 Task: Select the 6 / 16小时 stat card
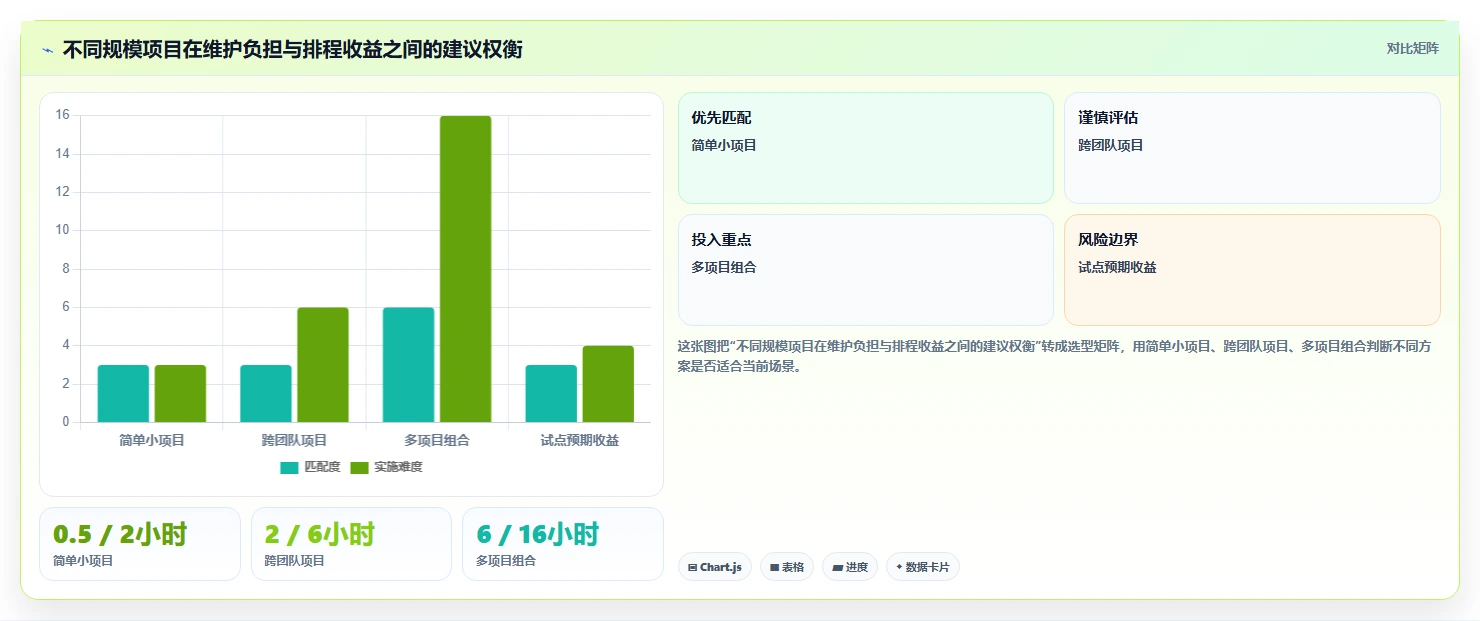(563, 544)
